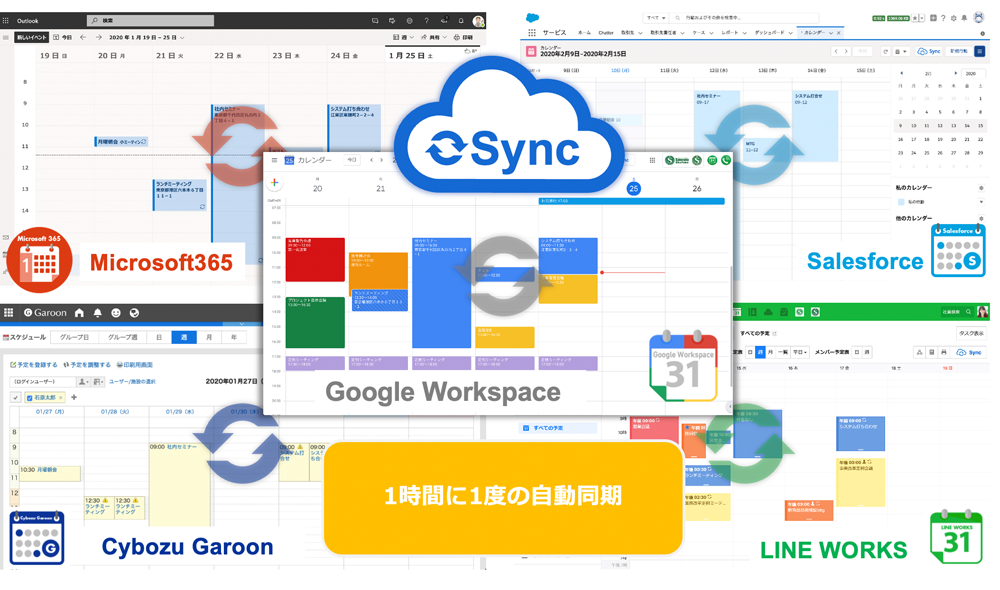This screenshot has height=590, width=1000.
Task: Toggle the 石原太郎 checkbox in Garoon
Action: point(29,398)
